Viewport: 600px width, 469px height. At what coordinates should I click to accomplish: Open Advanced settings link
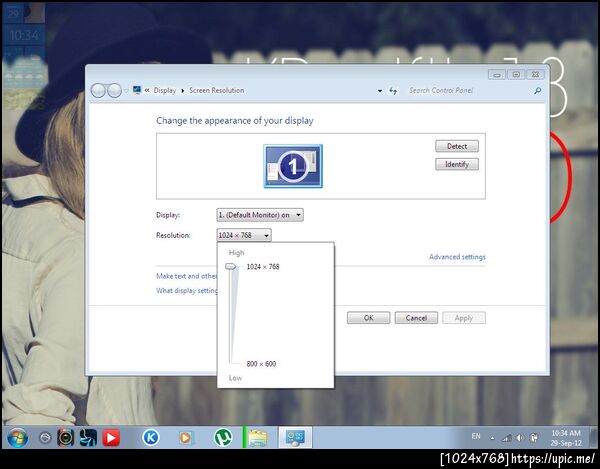coord(457,257)
